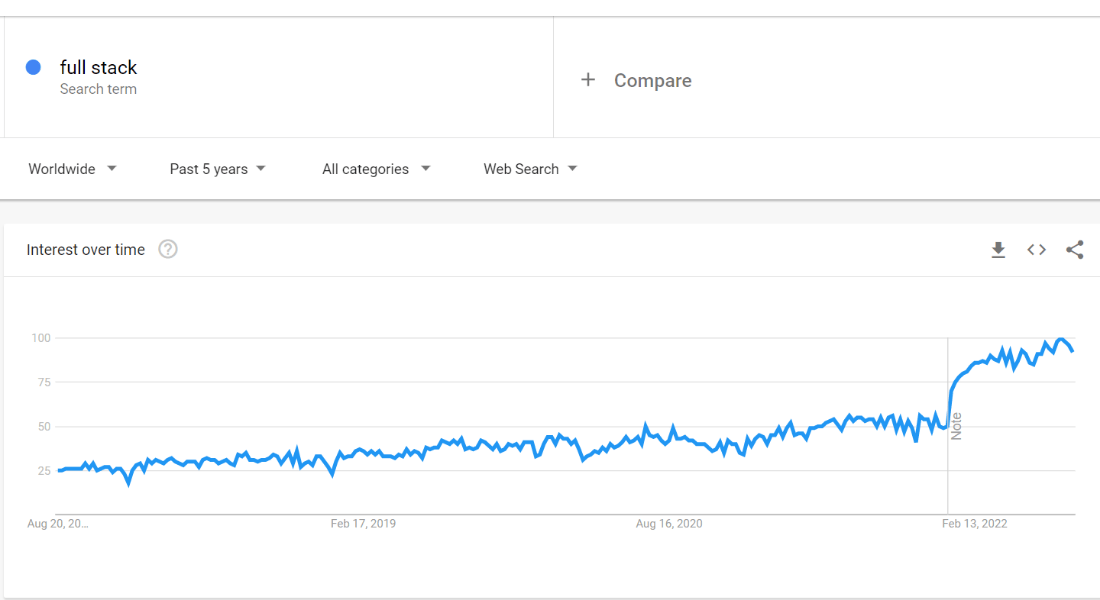Viewport: 1100px width, 600px height.
Task: Download the interest over time data
Action: pyautogui.click(x=998, y=250)
